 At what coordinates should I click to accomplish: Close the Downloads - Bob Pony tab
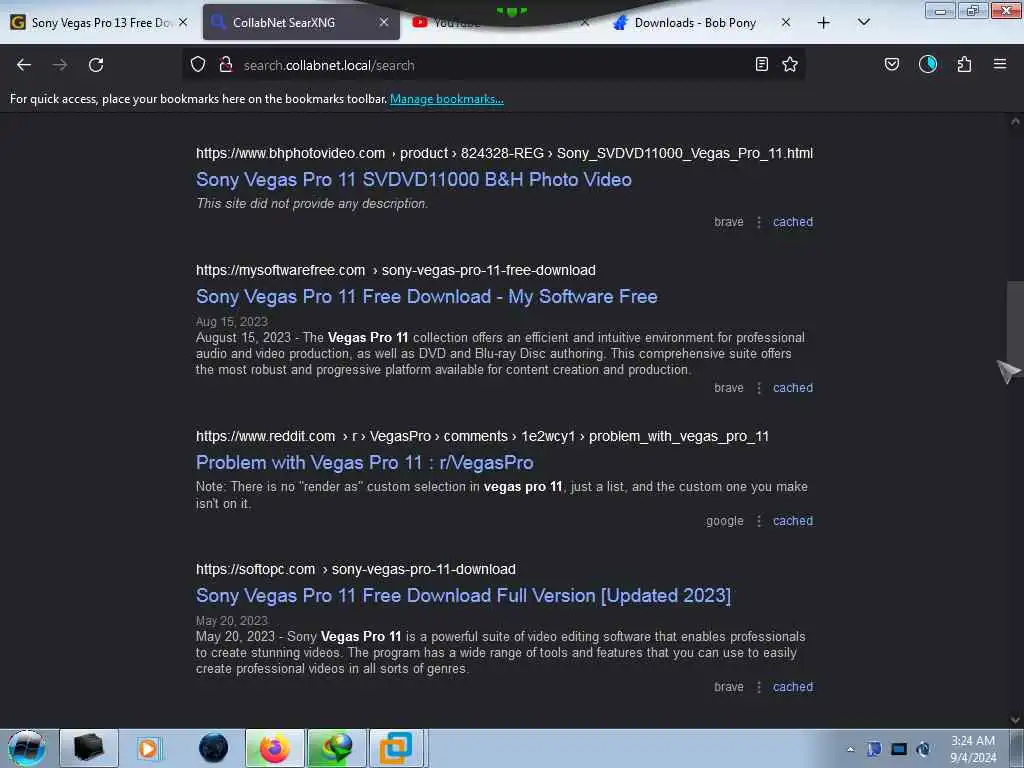[x=786, y=22]
